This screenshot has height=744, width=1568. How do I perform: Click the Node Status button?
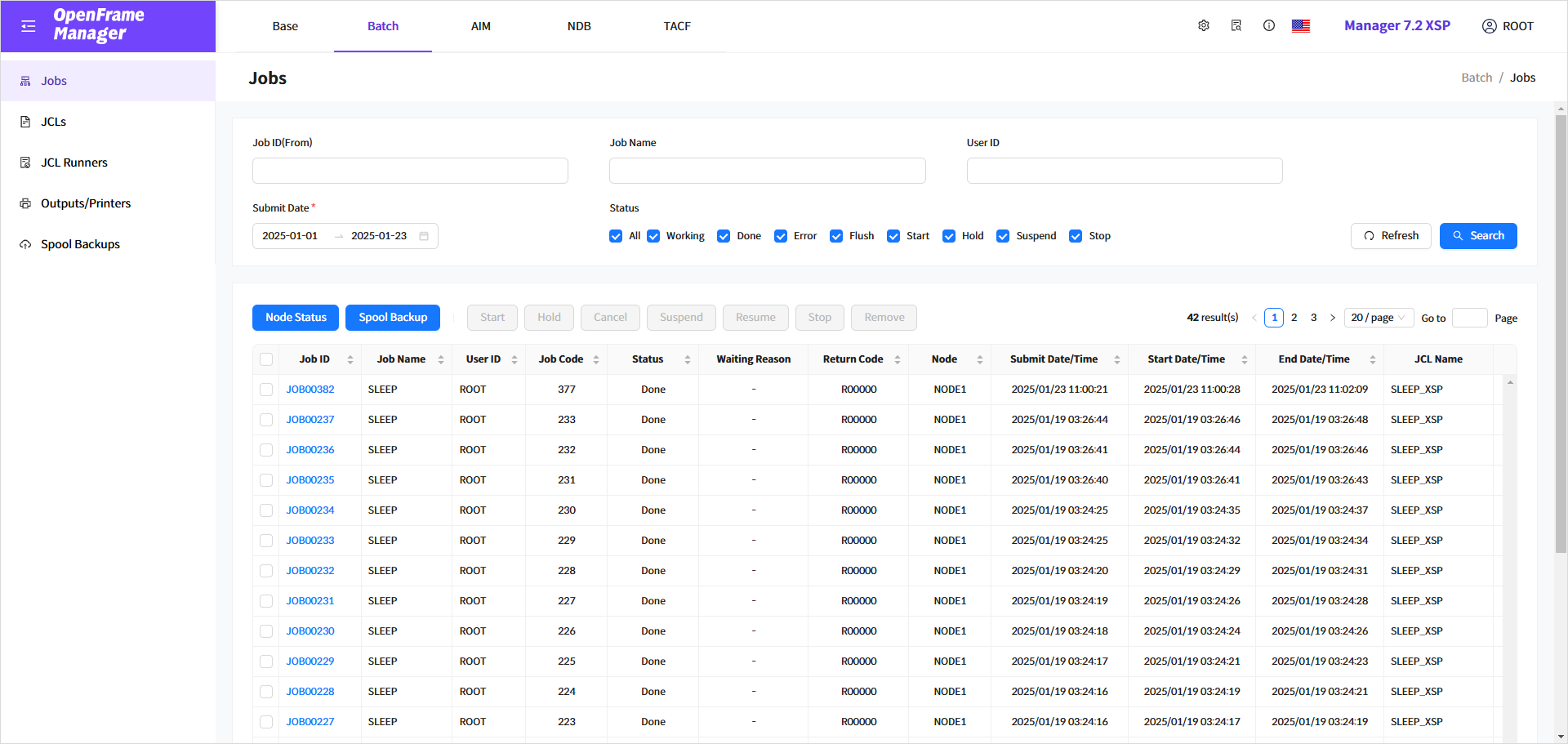(x=296, y=318)
